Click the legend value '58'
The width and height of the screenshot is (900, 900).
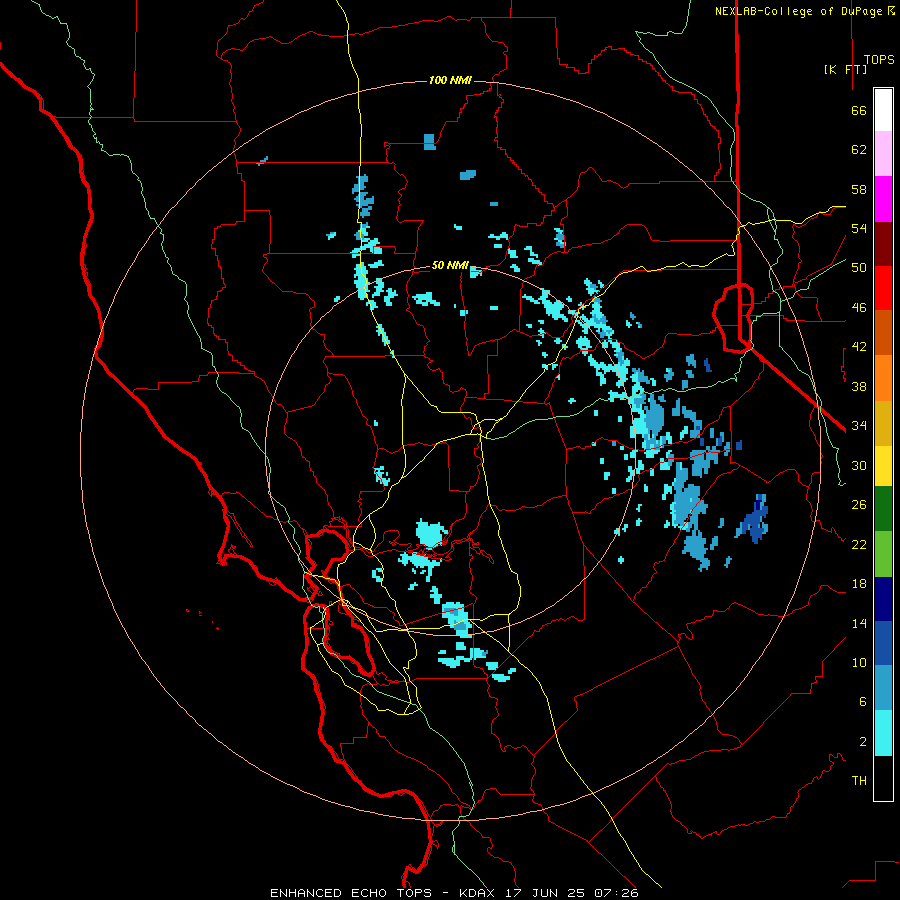[859, 189]
